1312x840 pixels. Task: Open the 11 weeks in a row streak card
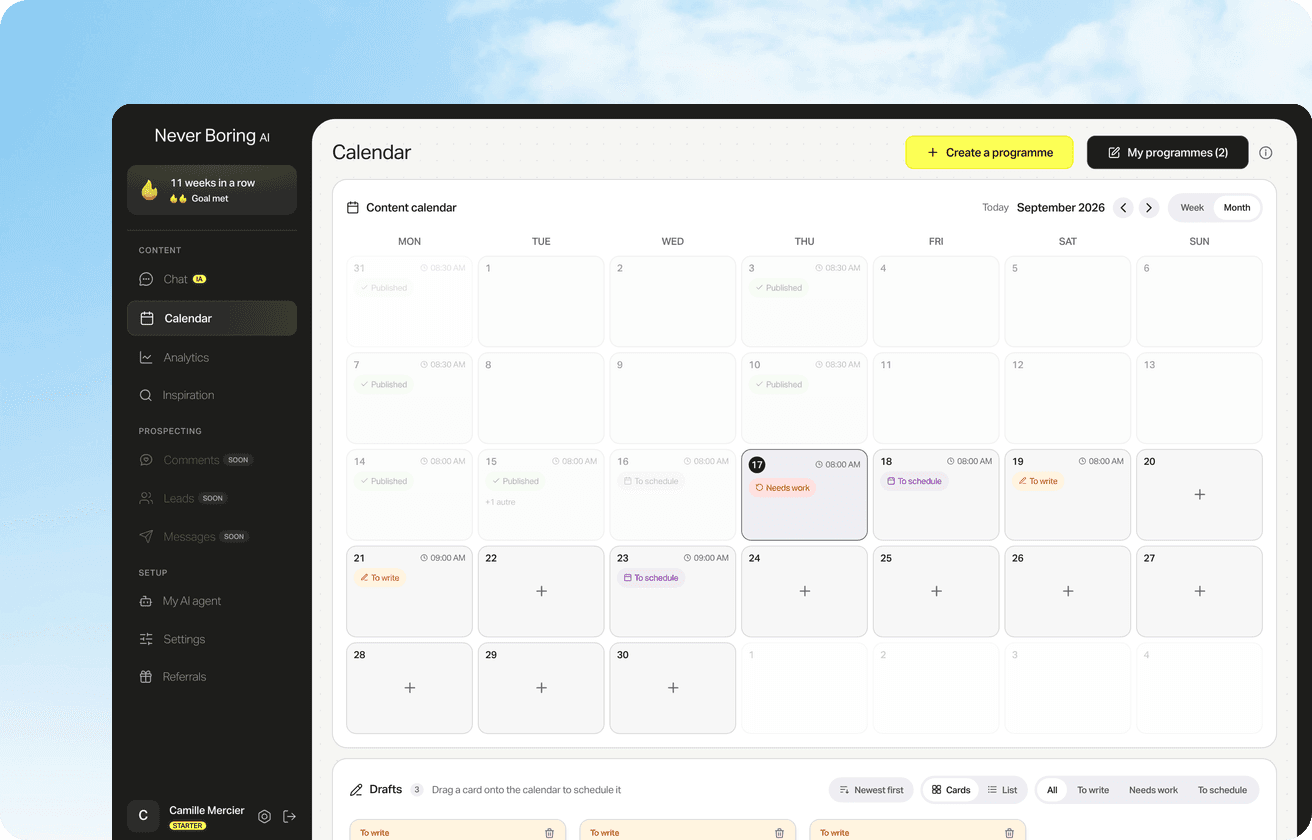tap(212, 190)
